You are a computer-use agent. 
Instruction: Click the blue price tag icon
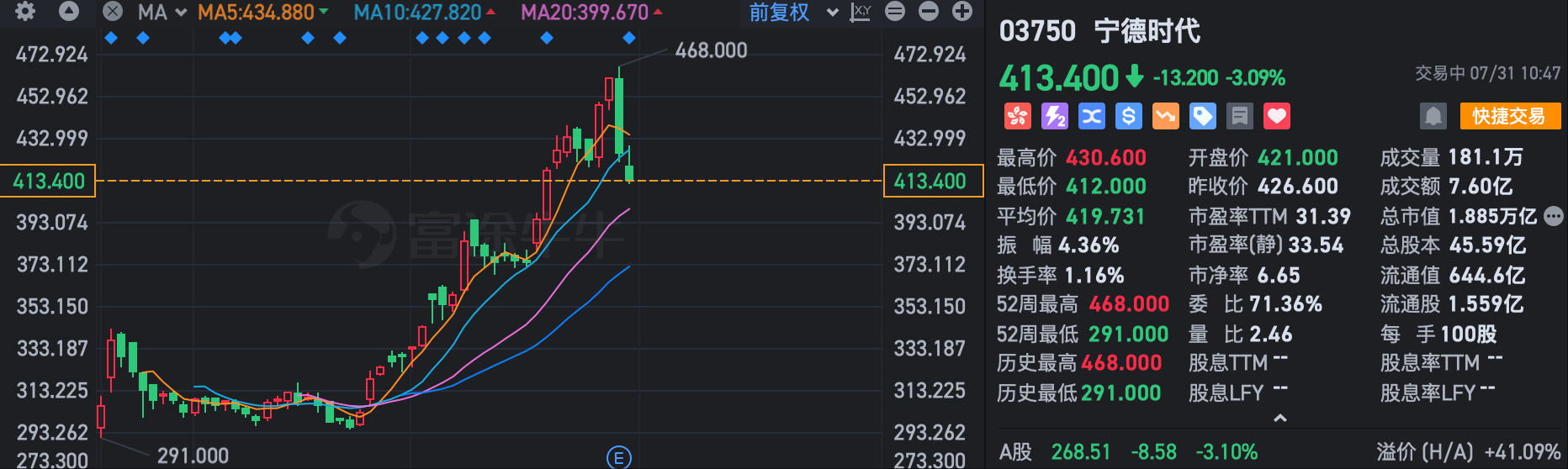tap(1203, 116)
